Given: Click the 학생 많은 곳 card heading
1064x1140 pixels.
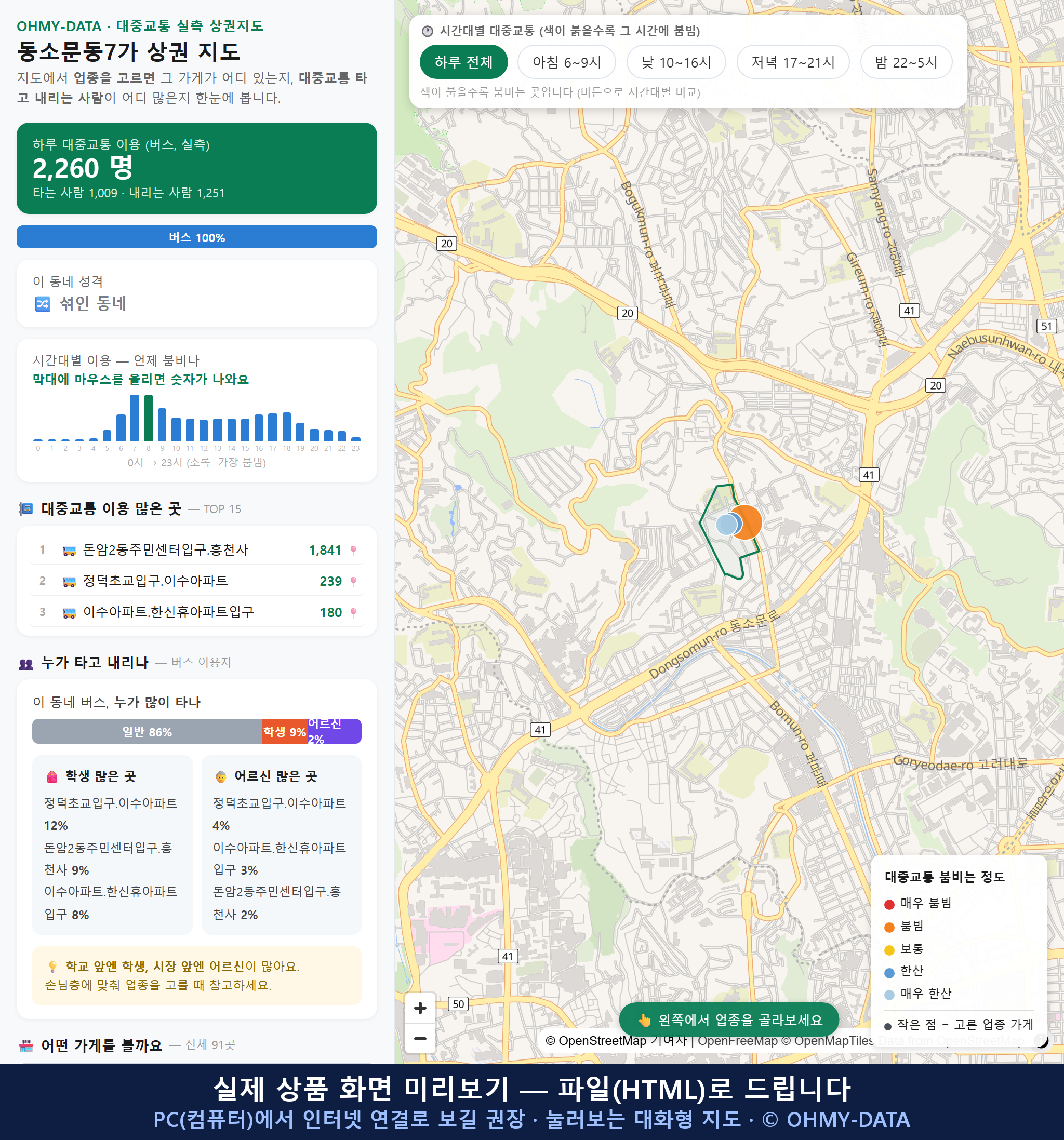Looking at the screenshot, I should tap(100, 776).
